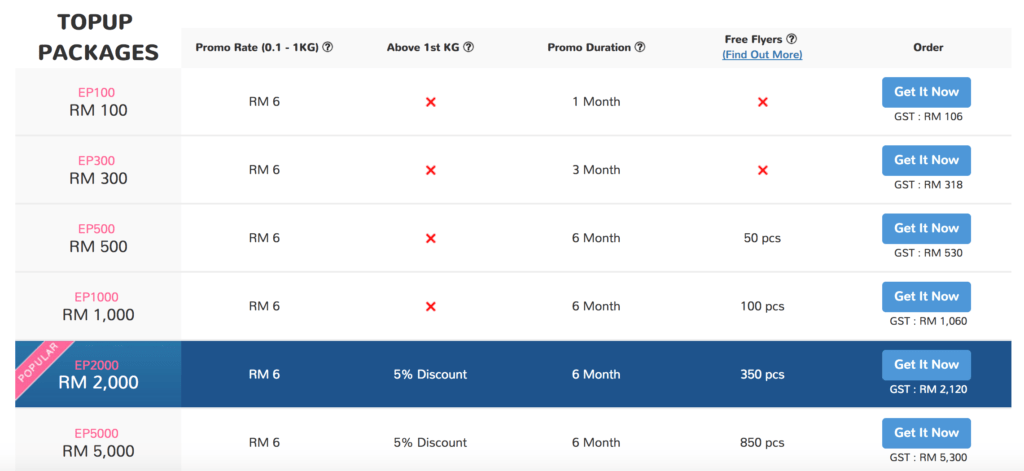
Task: Buy the EP5000 package via Get It Now
Action: 926,433
